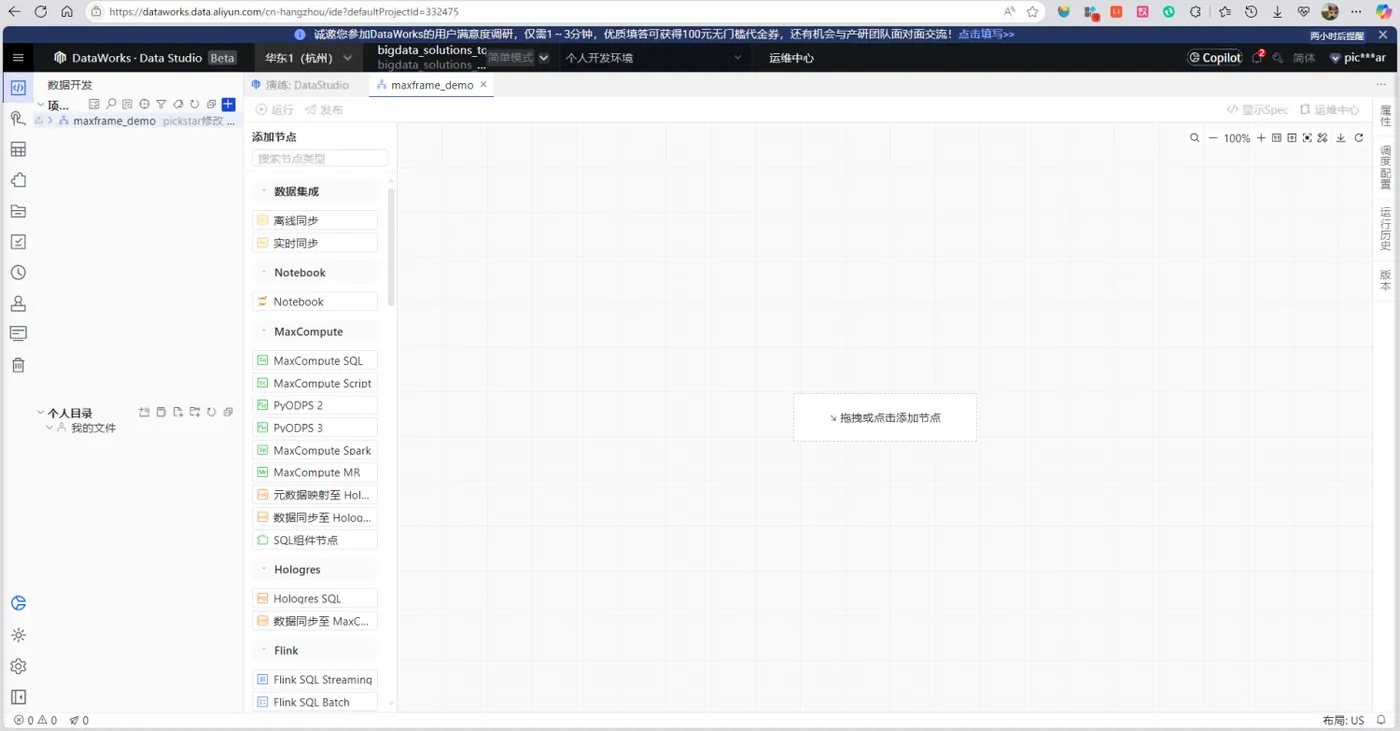Click the theme sun icon in sidebar
This screenshot has height=731, width=1400.
tap(18, 635)
